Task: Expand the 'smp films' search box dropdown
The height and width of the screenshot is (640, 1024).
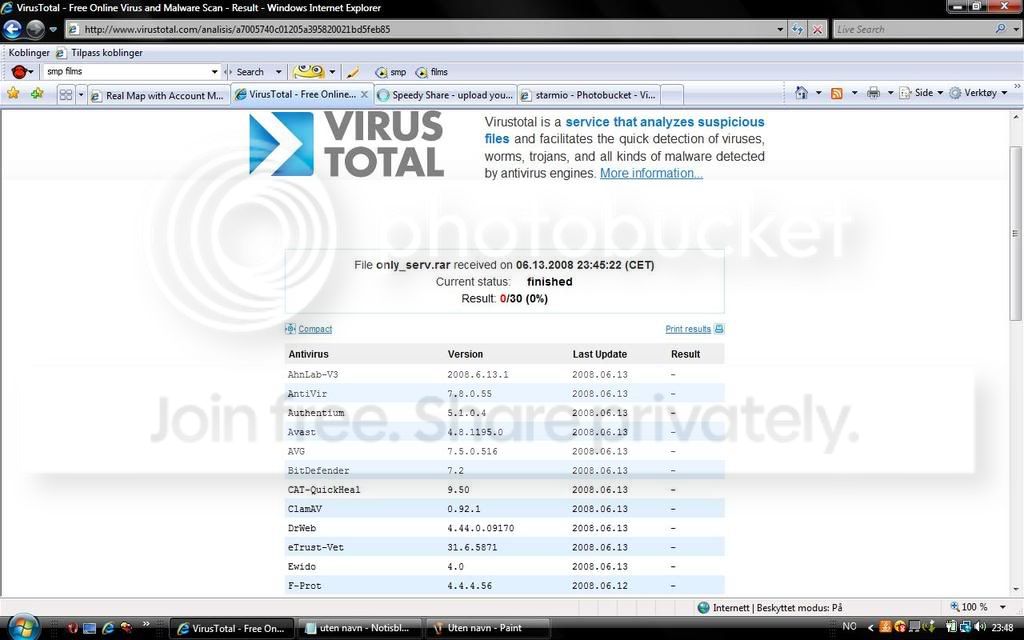Action: coord(214,72)
